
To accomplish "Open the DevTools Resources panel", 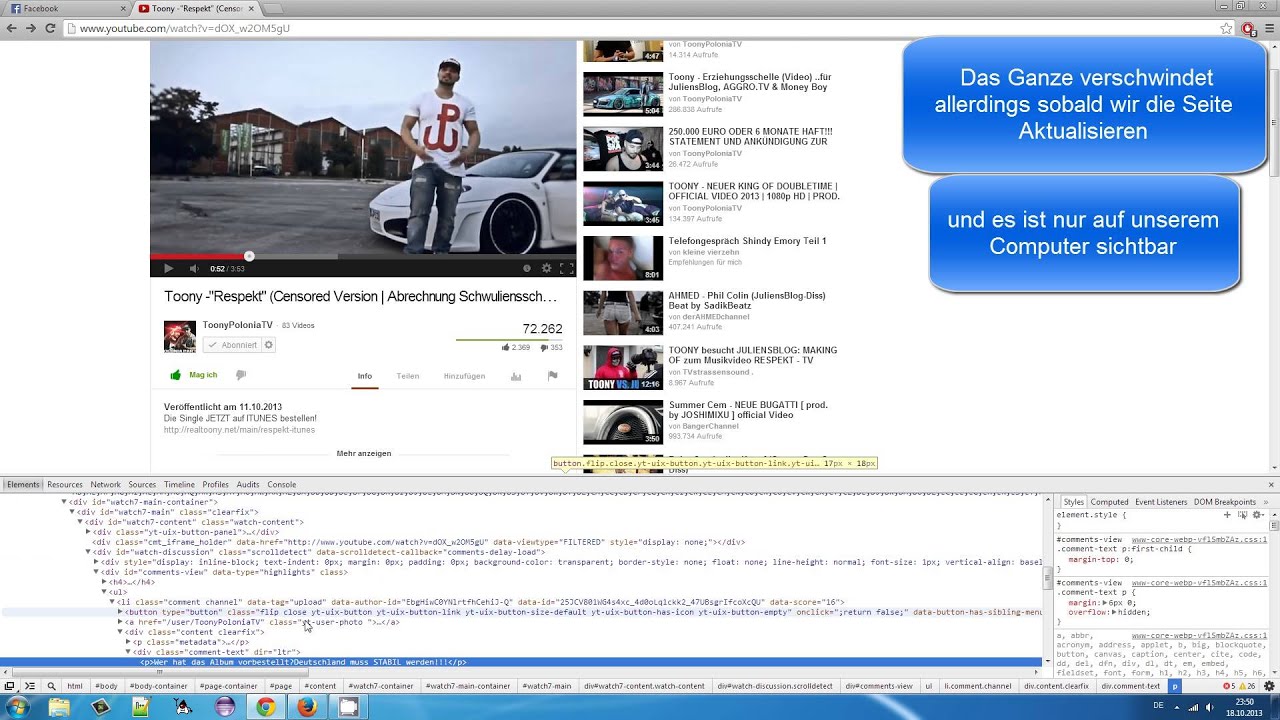I will click(65, 485).
